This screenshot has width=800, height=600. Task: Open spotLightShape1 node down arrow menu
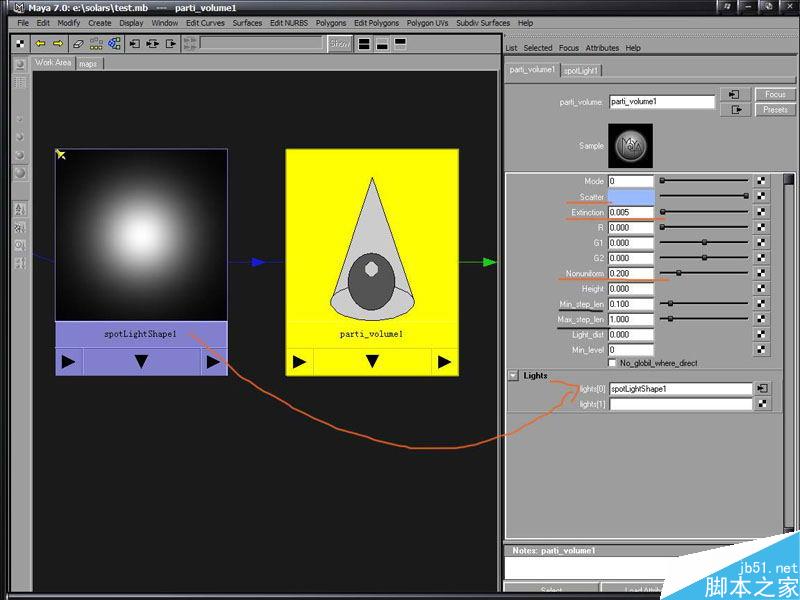click(141, 362)
